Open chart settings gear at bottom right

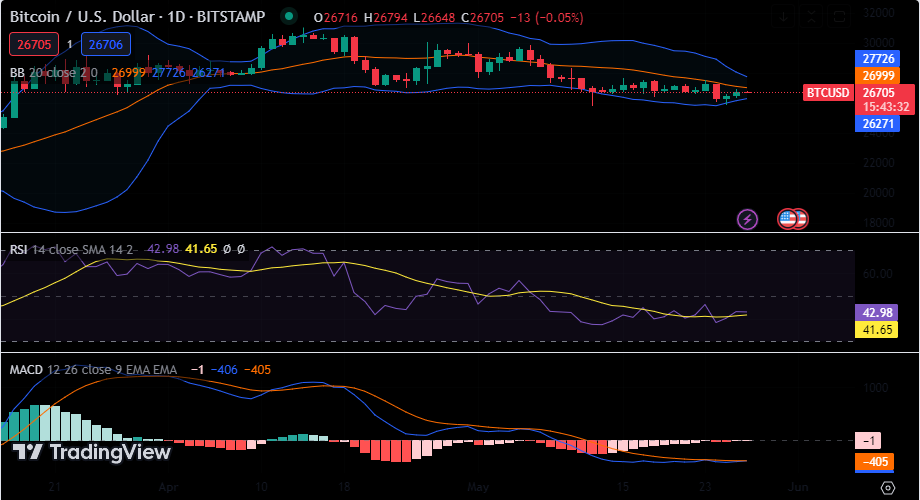[x=887, y=487]
